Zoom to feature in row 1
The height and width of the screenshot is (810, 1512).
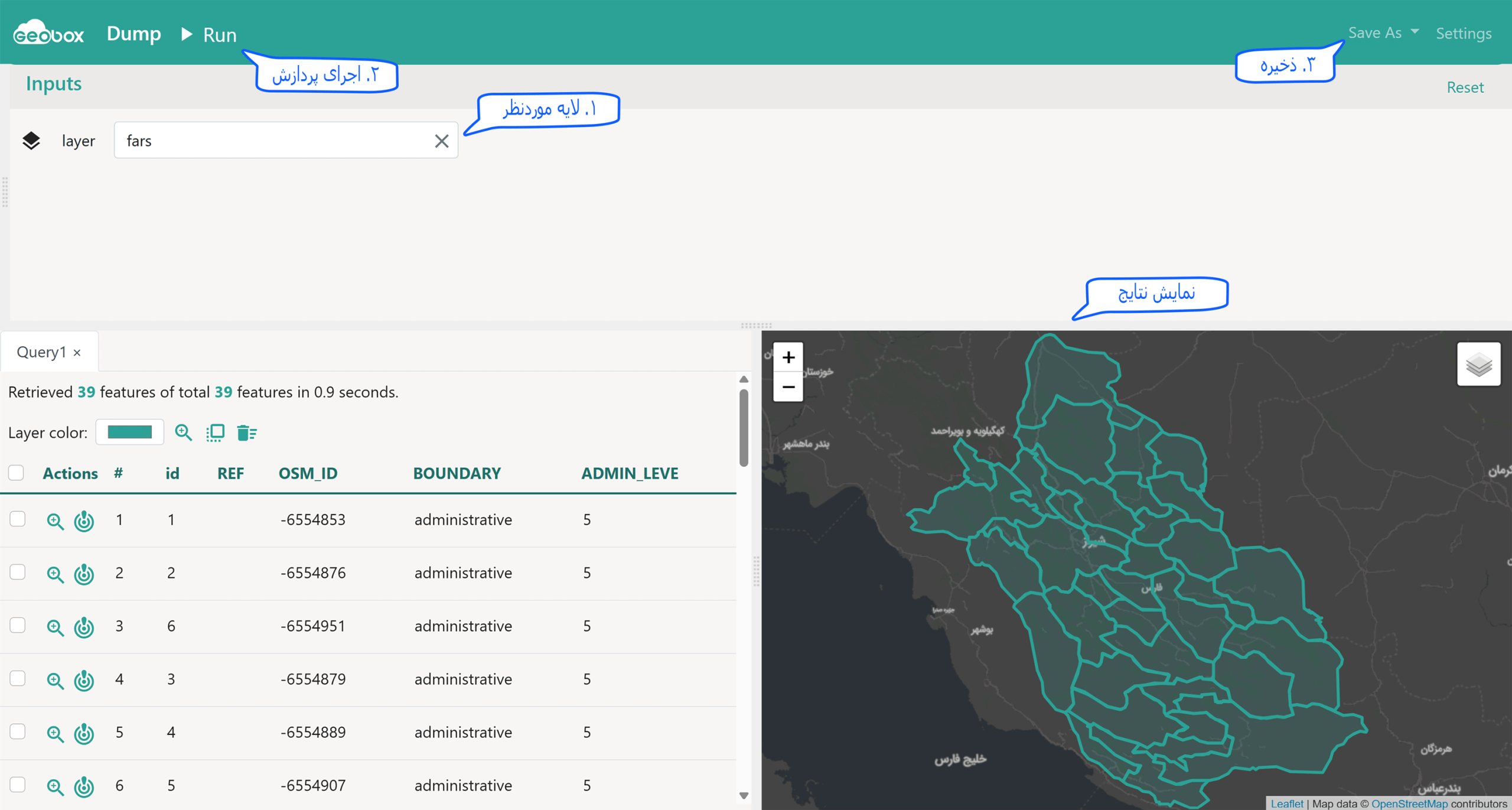pyautogui.click(x=55, y=521)
